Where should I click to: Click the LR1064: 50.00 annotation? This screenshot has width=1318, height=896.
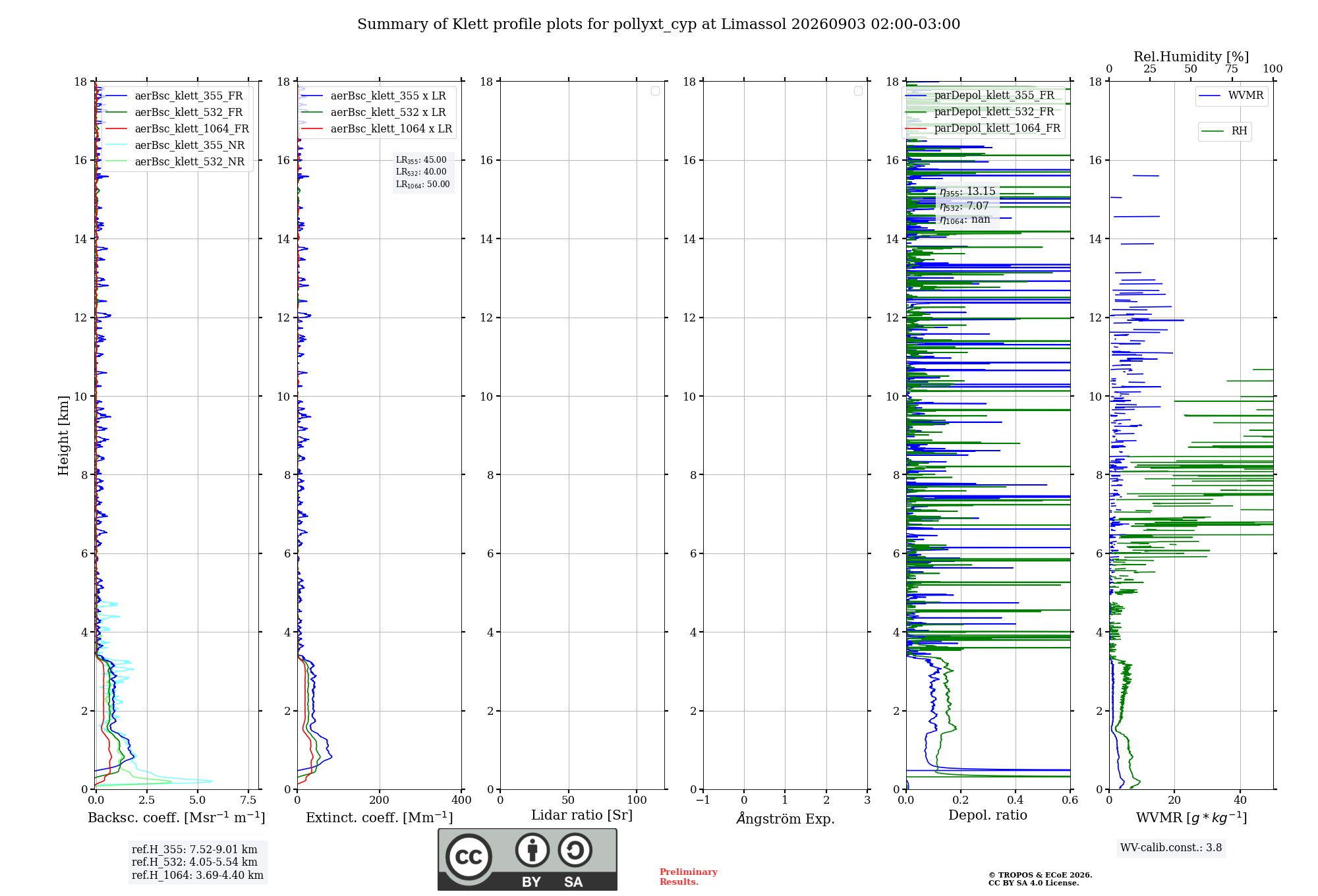423,184
